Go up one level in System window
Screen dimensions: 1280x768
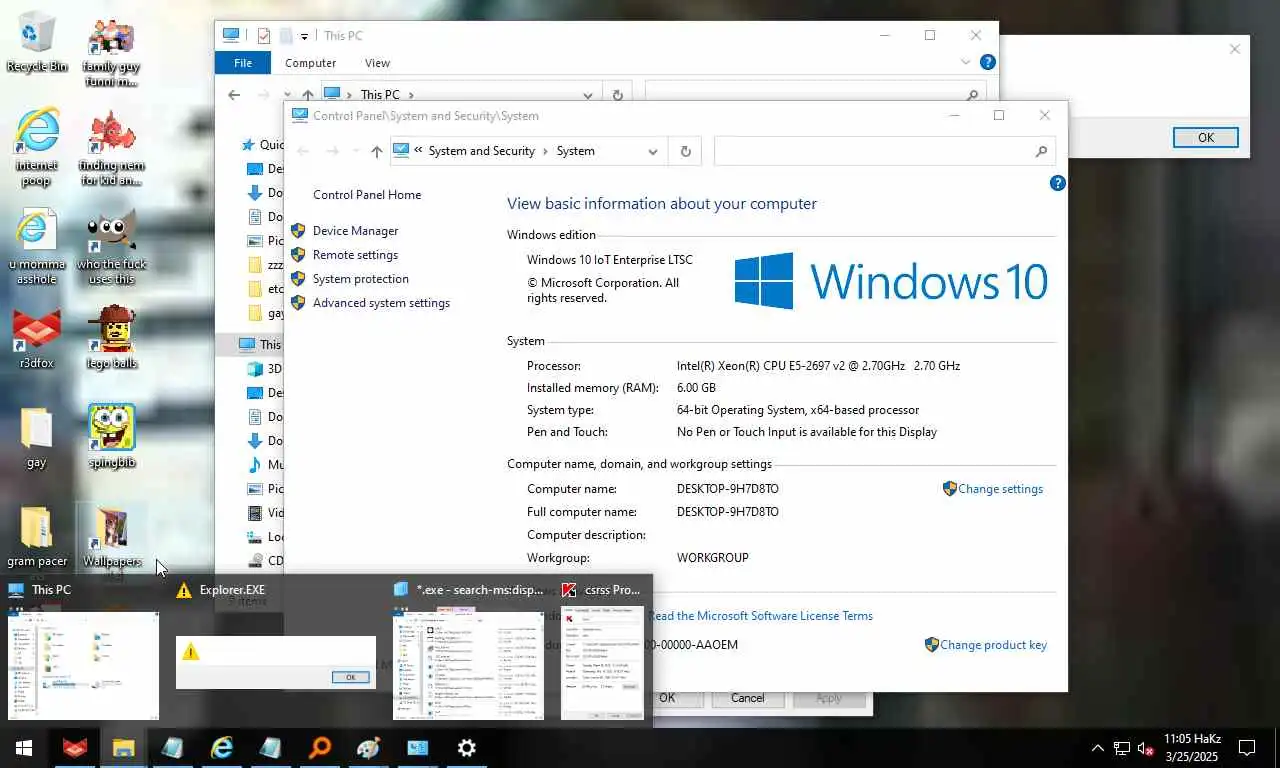376,151
